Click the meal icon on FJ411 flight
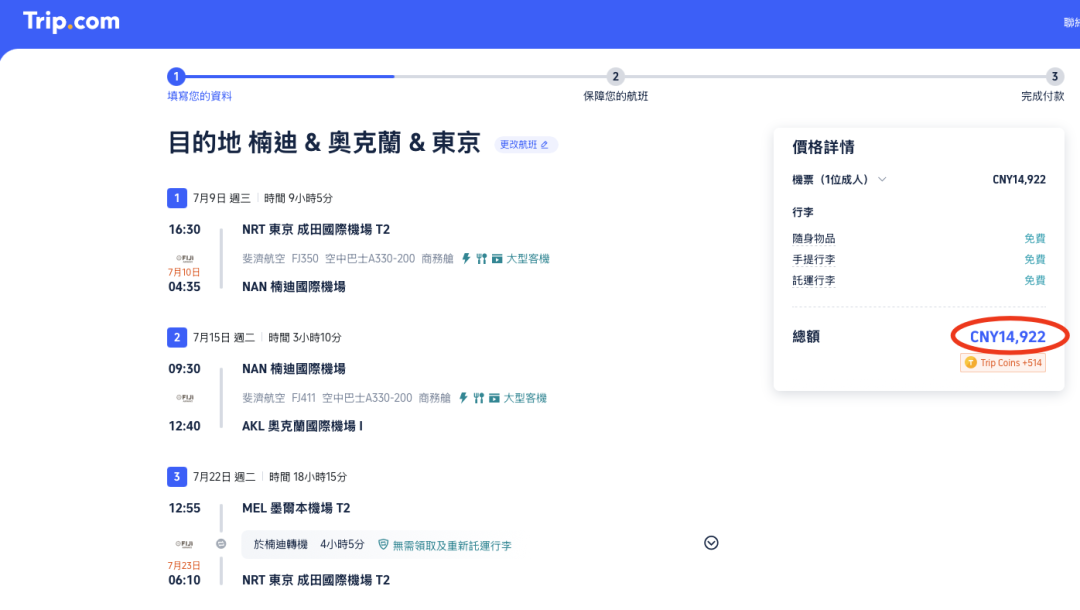The image size is (1080, 610). (479, 398)
